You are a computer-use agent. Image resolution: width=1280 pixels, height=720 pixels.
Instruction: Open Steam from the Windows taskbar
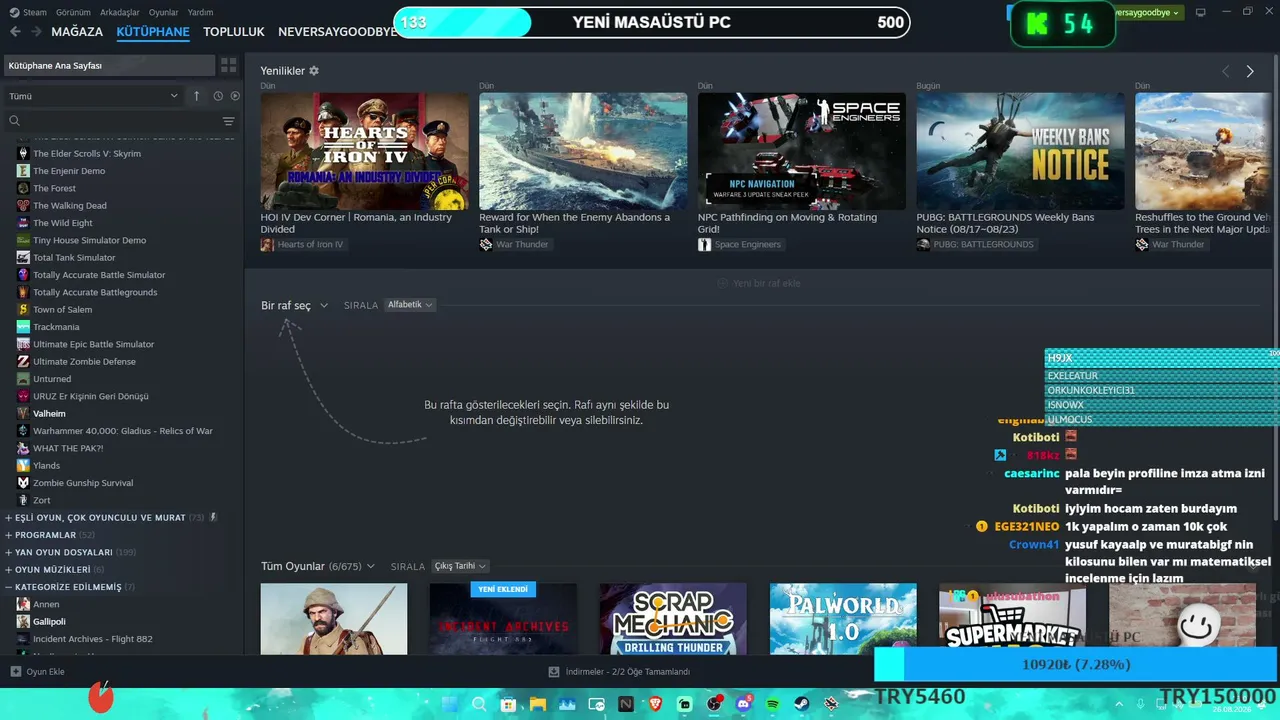(x=802, y=704)
